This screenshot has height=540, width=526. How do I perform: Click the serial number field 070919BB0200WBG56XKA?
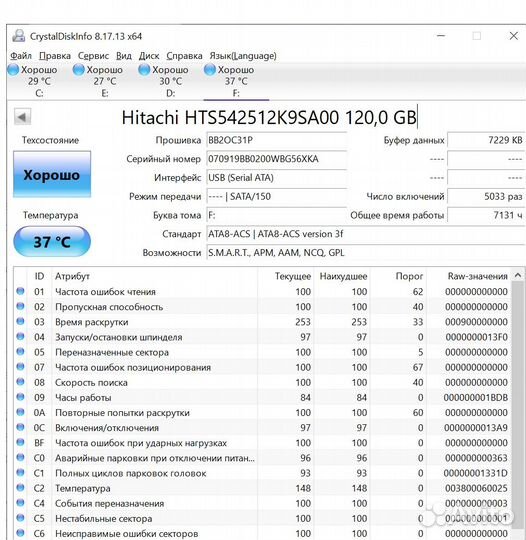(277, 159)
